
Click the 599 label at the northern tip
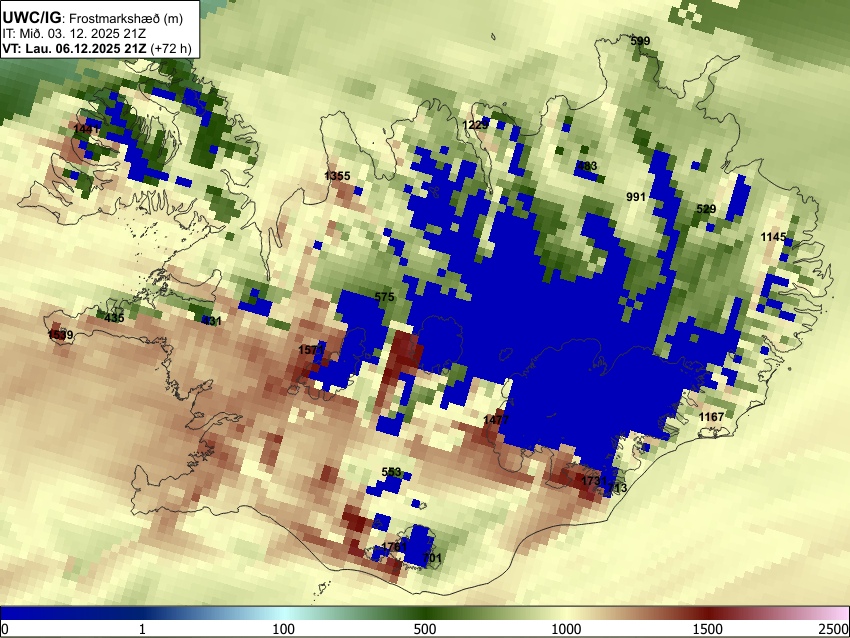point(640,41)
